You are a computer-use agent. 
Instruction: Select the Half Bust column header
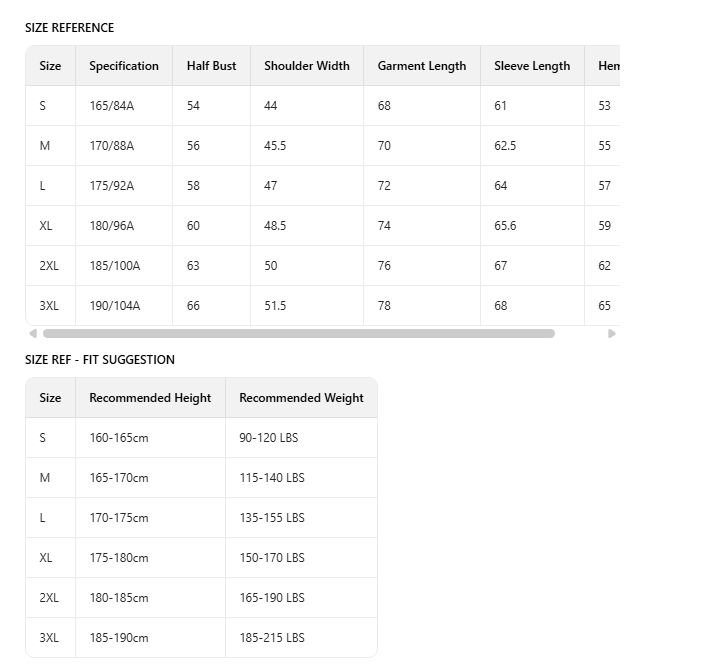click(211, 66)
